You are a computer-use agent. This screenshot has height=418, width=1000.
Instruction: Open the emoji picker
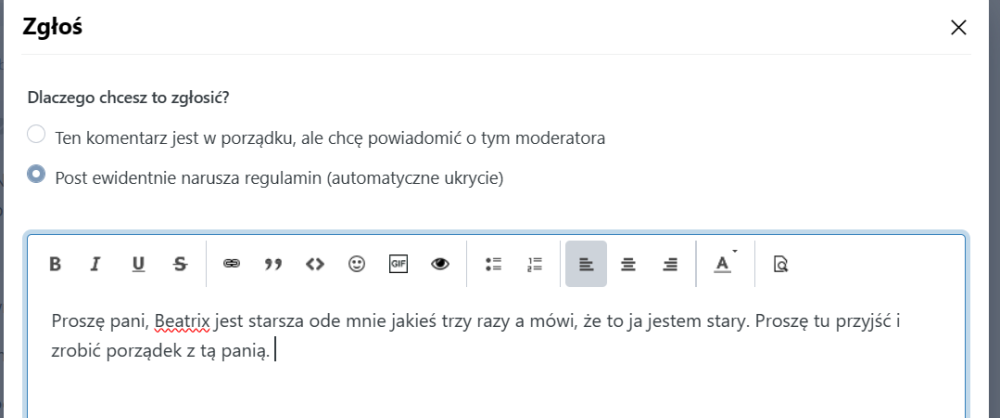[356, 264]
